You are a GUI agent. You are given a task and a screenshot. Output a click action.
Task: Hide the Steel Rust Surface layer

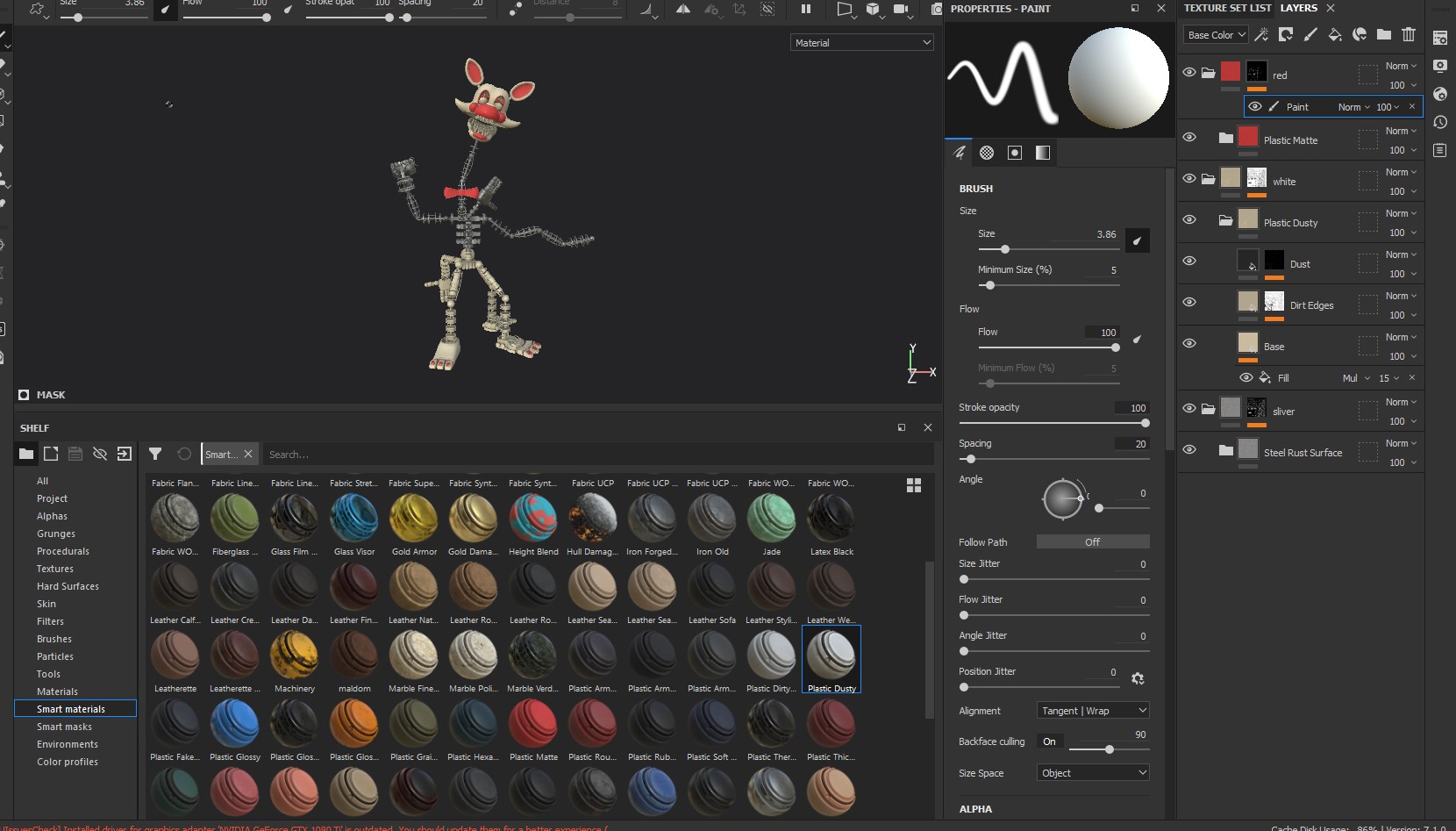tap(1189, 450)
